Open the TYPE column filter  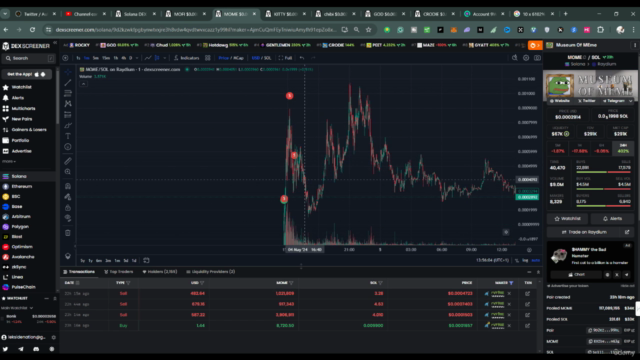(128, 283)
